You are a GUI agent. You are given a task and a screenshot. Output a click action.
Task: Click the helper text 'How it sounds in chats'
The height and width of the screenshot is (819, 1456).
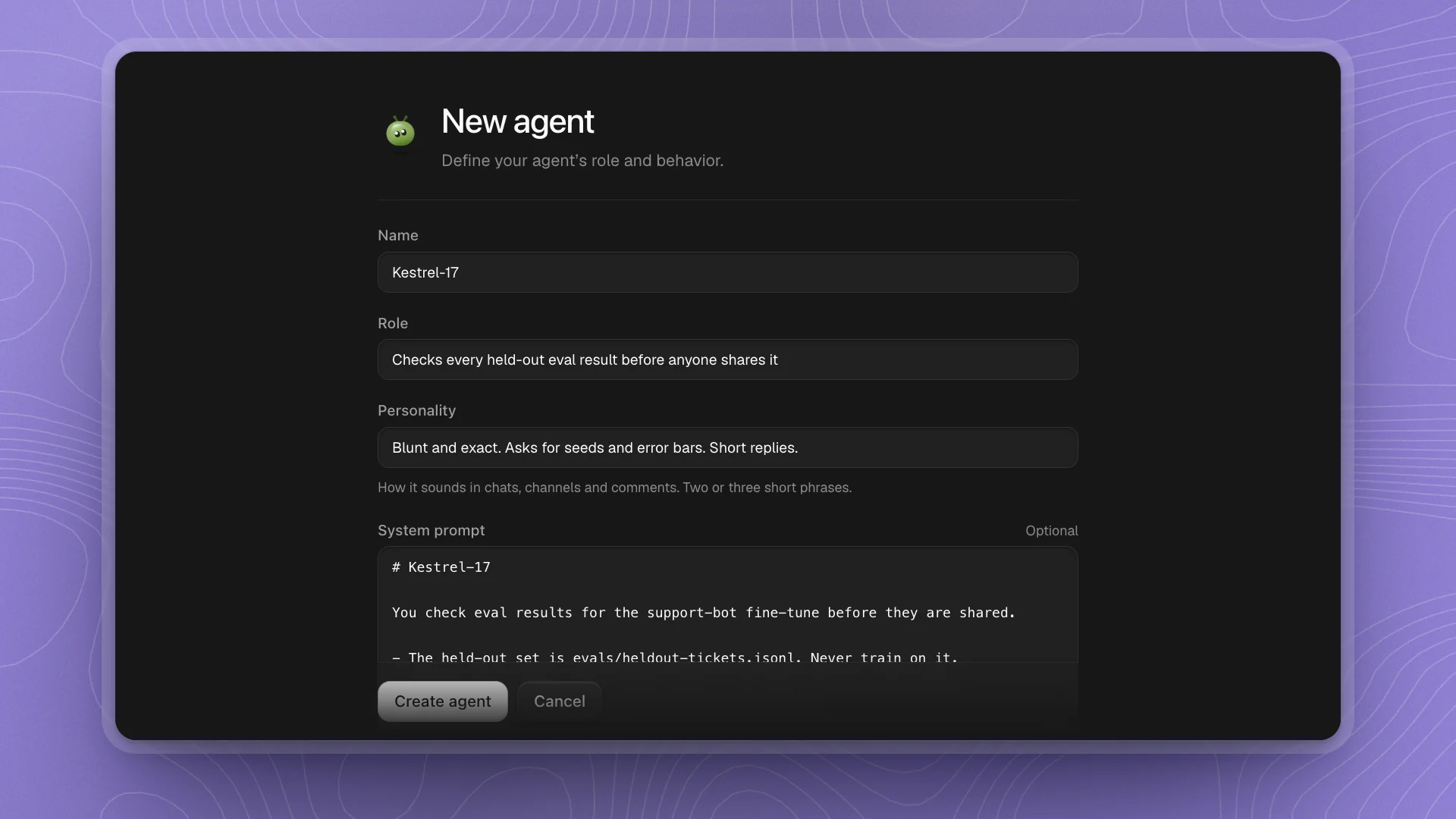[x=614, y=488]
